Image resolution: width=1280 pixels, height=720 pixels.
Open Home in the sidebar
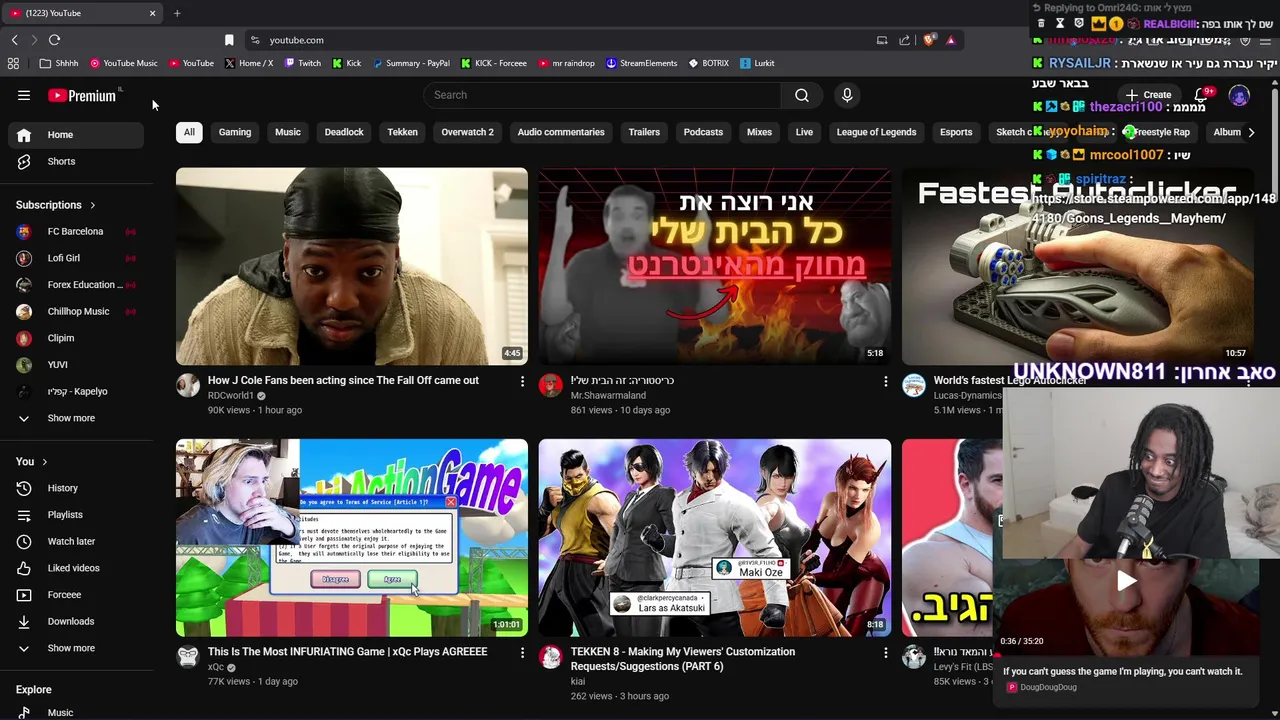[x=76, y=135]
